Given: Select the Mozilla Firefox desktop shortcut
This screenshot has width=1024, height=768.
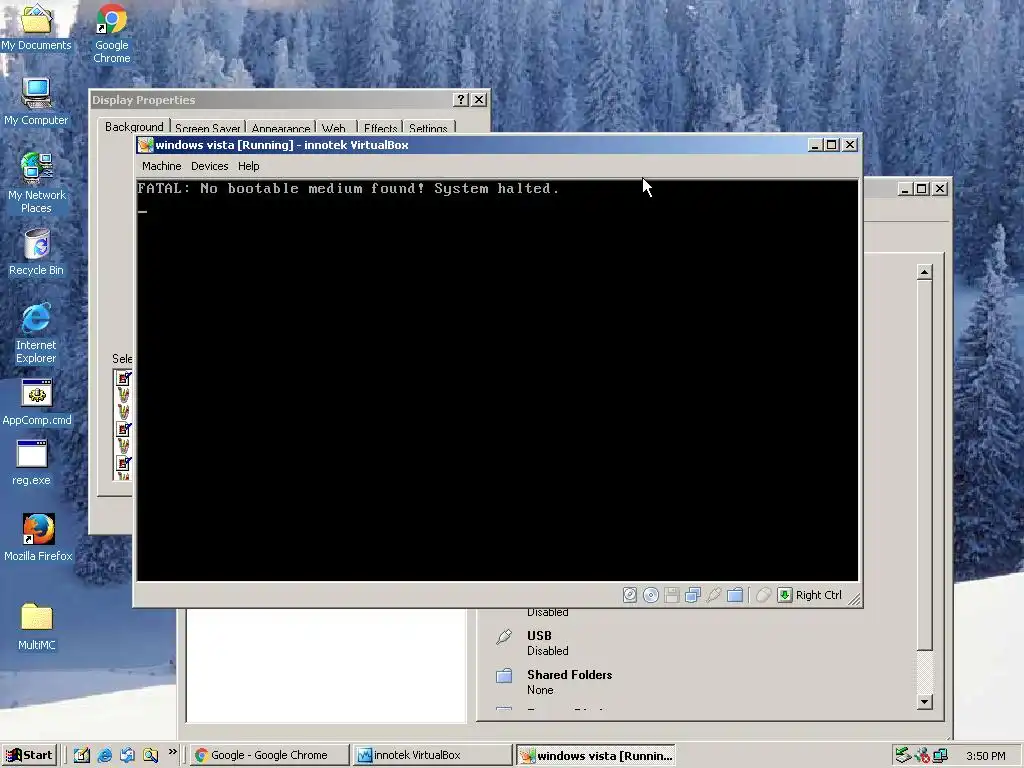Looking at the screenshot, I should (x=38, y=537).
